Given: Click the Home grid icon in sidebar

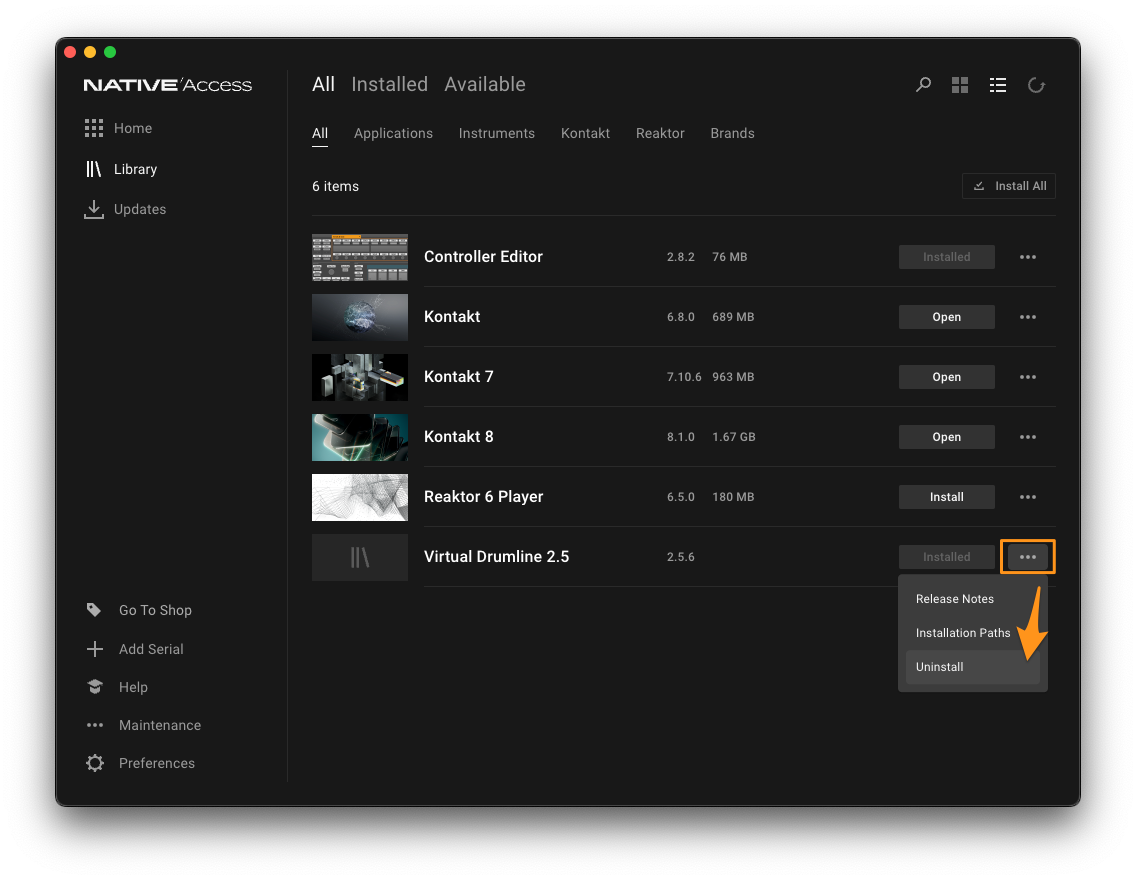Looking at the screenshot, I should tap(93, 128).
